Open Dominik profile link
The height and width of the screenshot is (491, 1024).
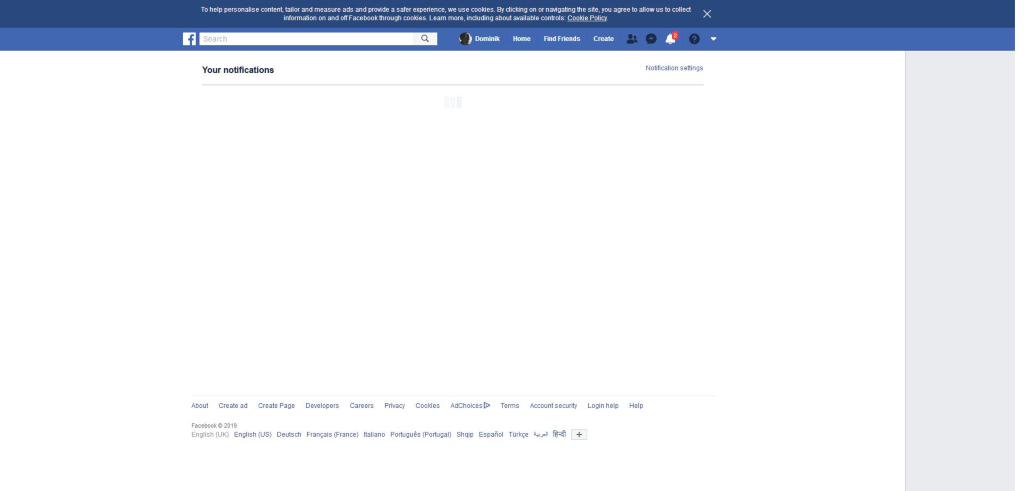[x=487, y=39]
